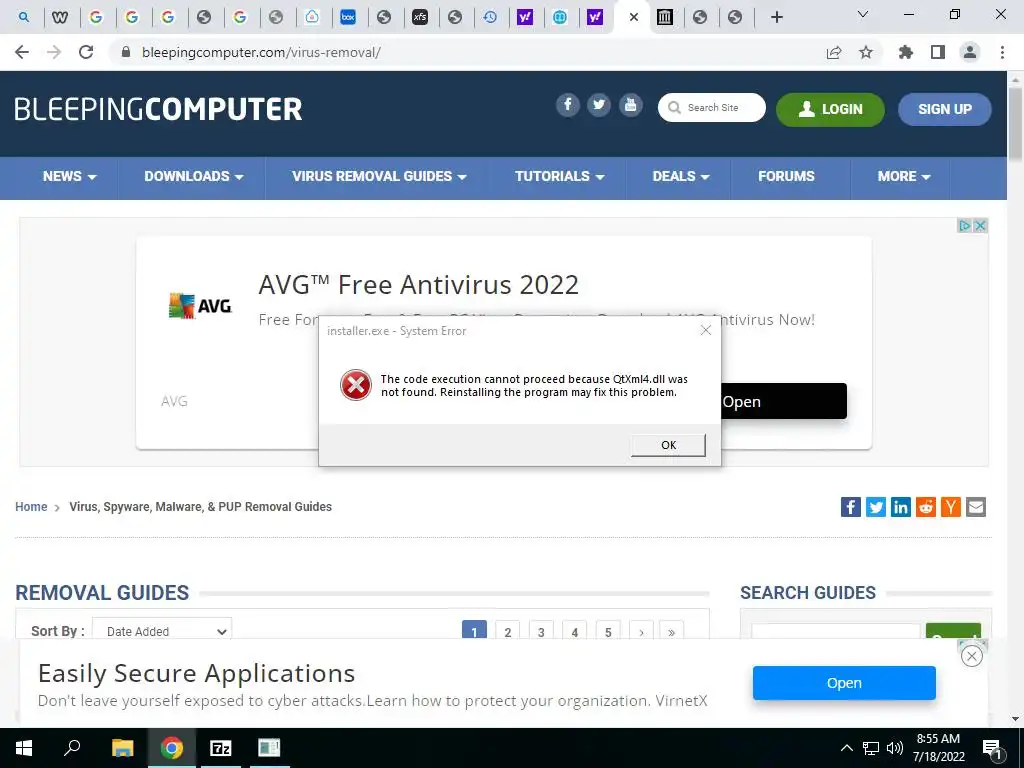
Task: Click blue Open button on bottom ad
Action: click(x=844, y=682)
